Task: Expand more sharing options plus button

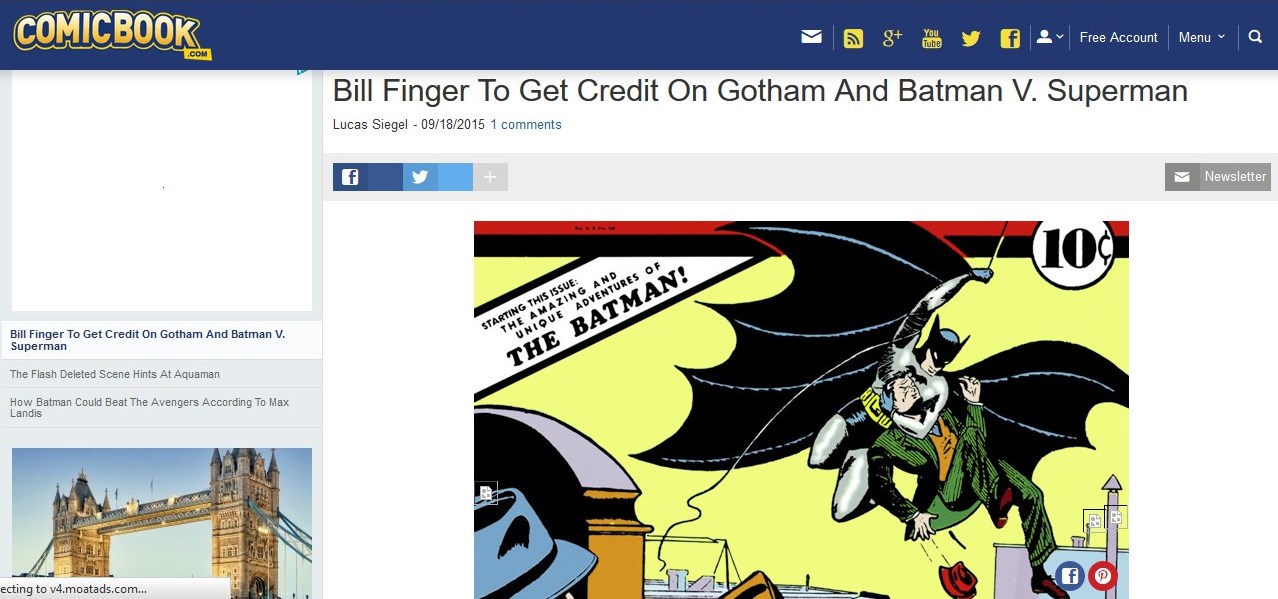Action: pos(490,177)
